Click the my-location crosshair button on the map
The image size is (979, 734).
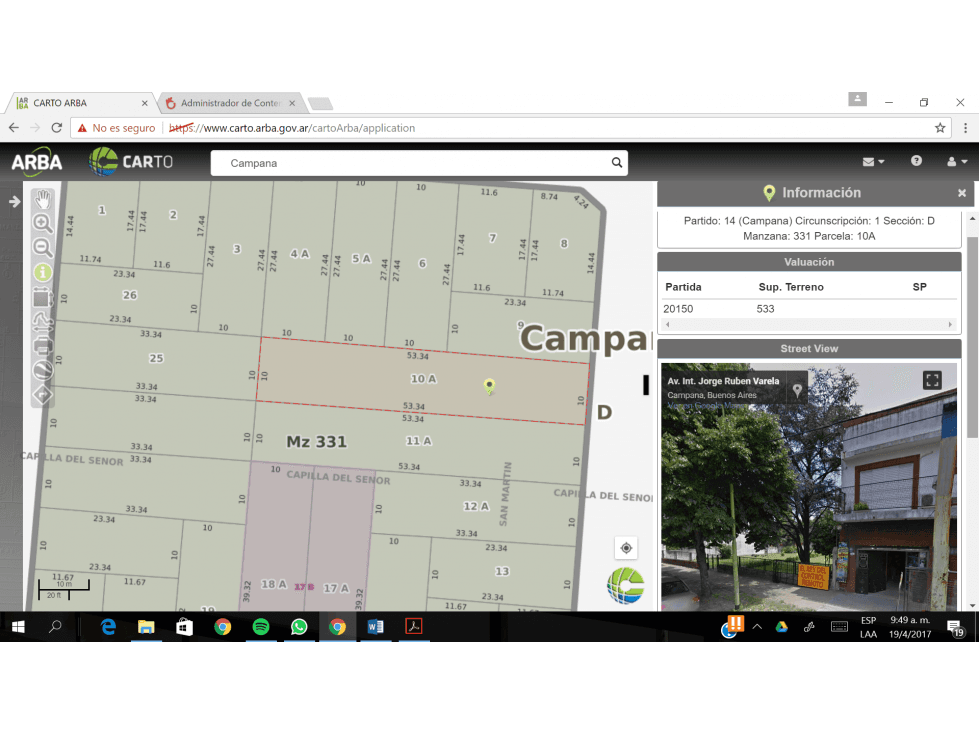(626, 547)
